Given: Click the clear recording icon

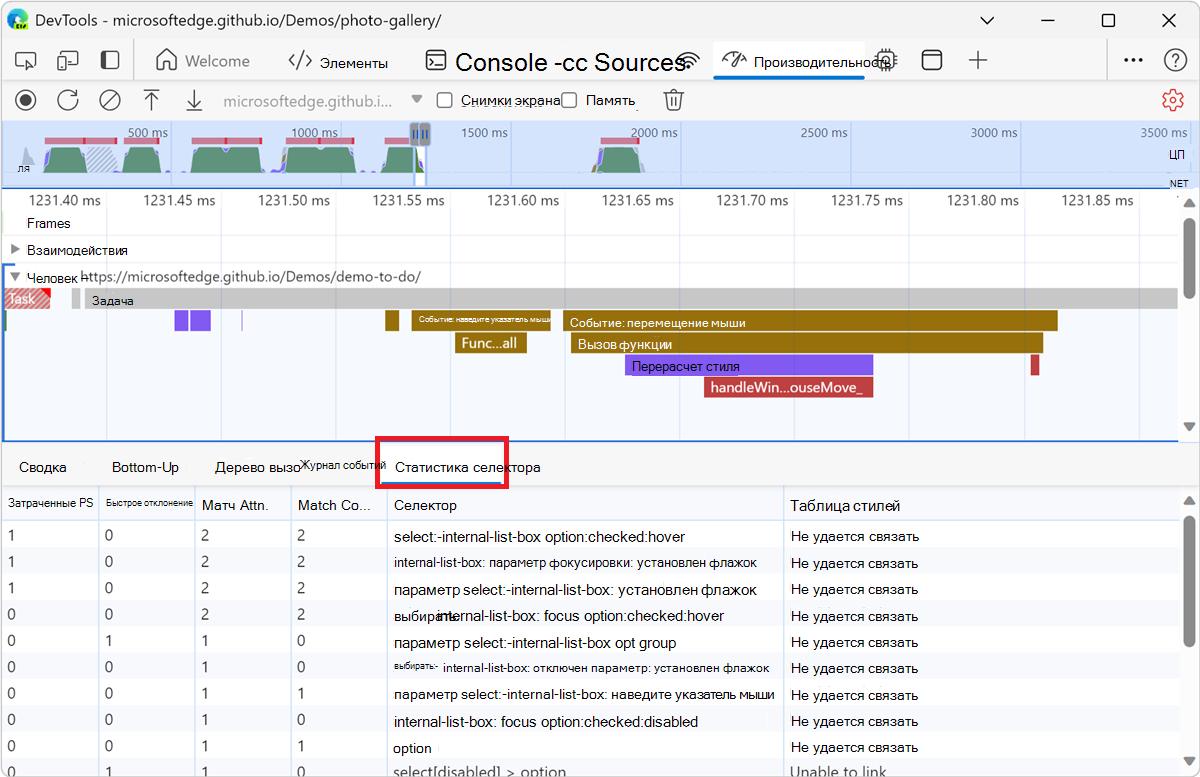Looking at the screenshot, I should pos(109,100).
